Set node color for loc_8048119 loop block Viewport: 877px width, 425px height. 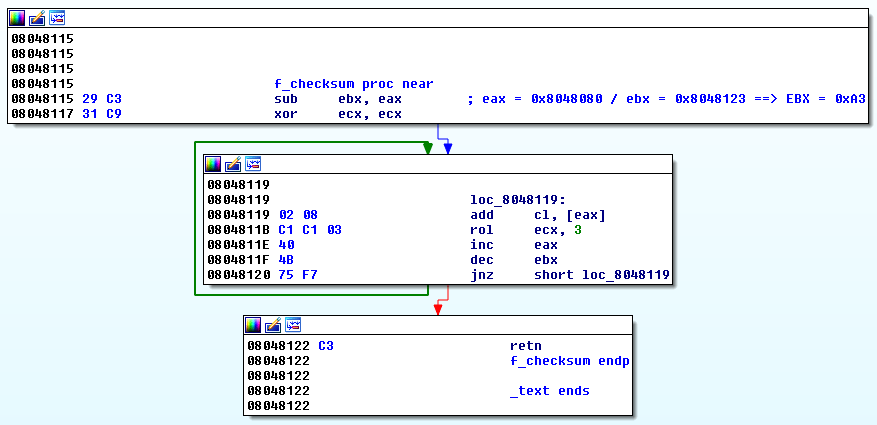tap(213, 164)
